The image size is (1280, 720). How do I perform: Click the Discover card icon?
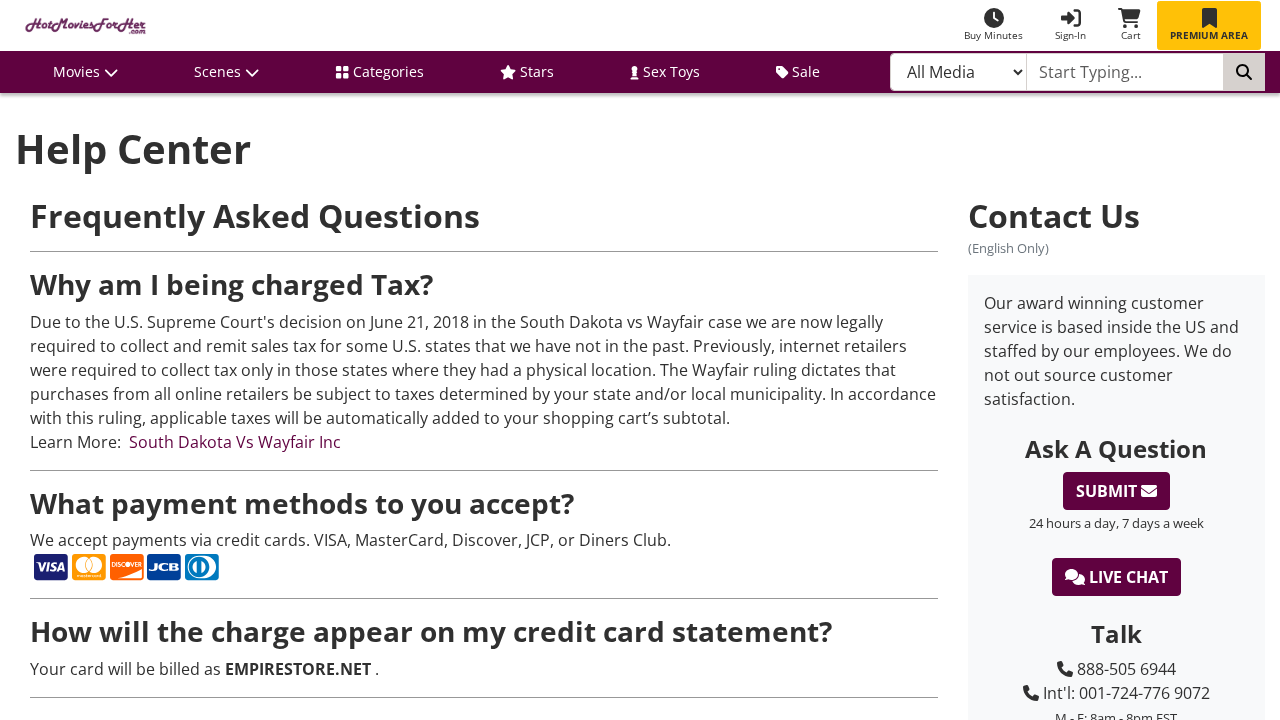point(127,567)
